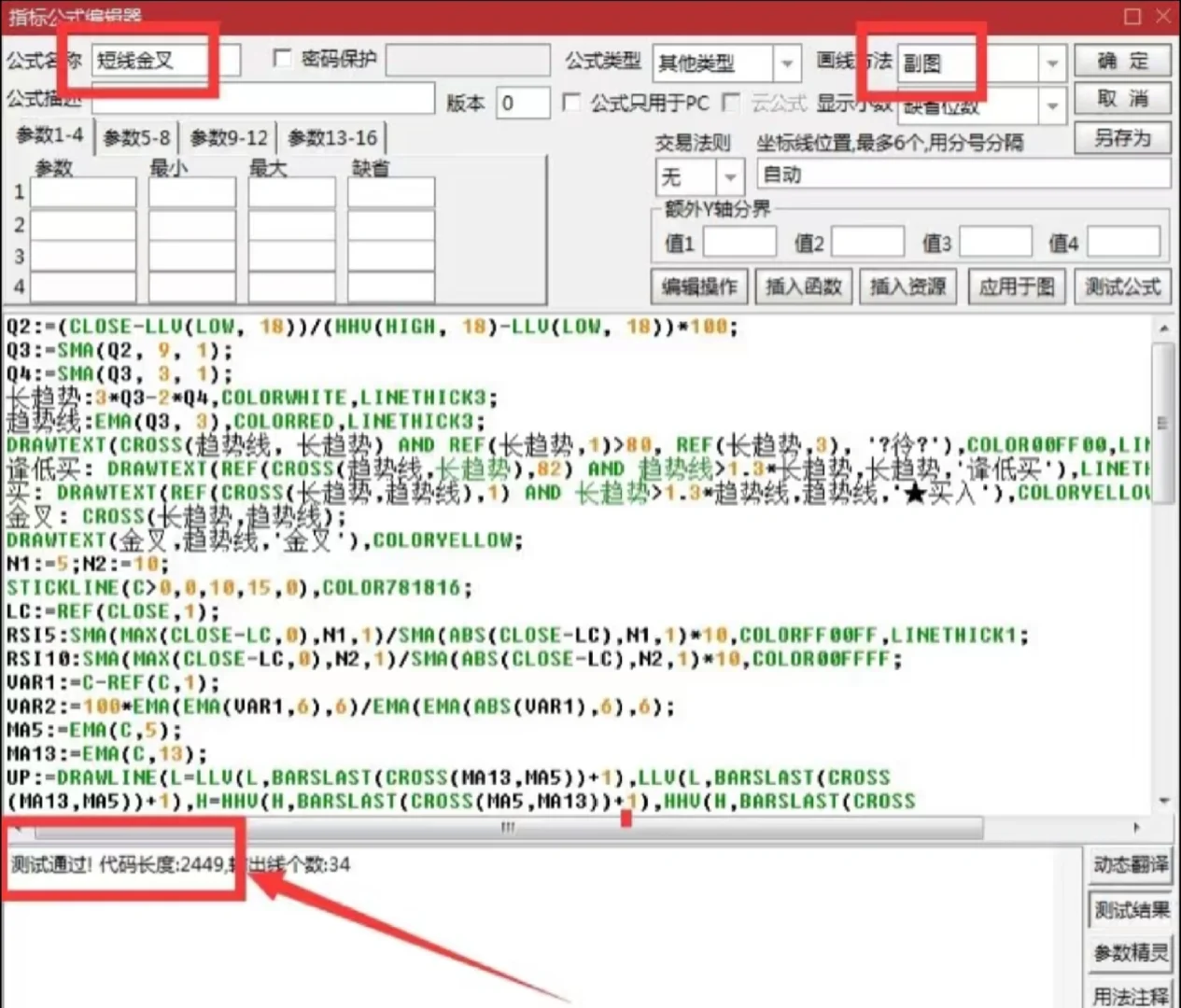Expand the 画线方法 dropdown showing 副图
The height and width of the screenshot is (1008, 1181).
(1052, 63)
